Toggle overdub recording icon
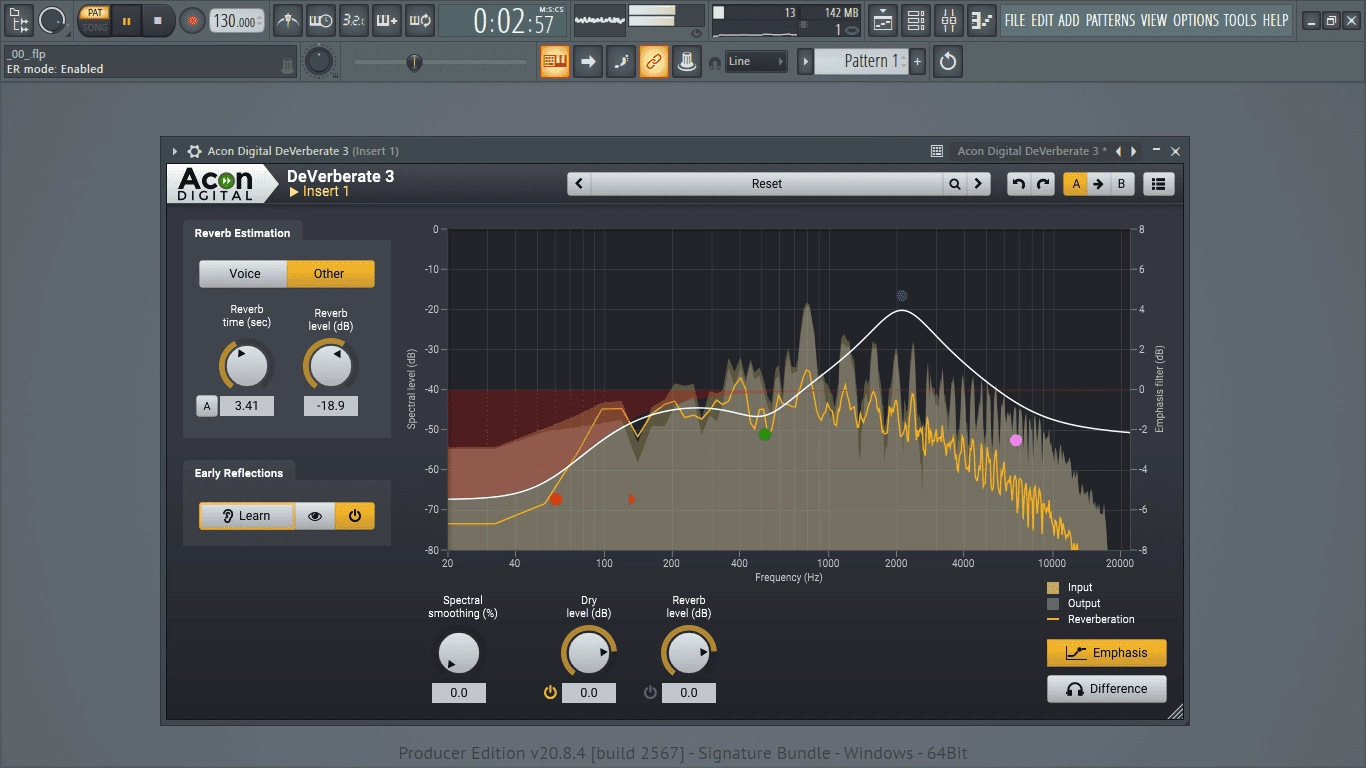1366x768 pixels. [386, 20]
